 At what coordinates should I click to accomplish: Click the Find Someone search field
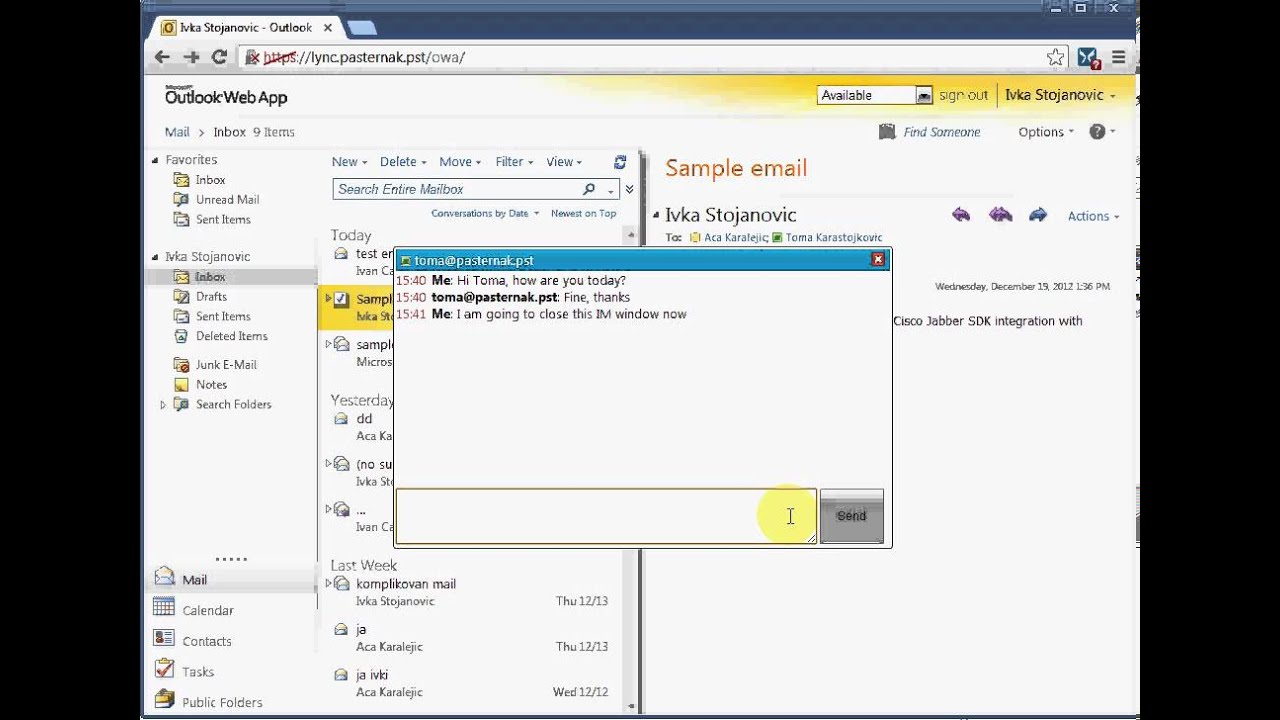click(x=942, y=132)
